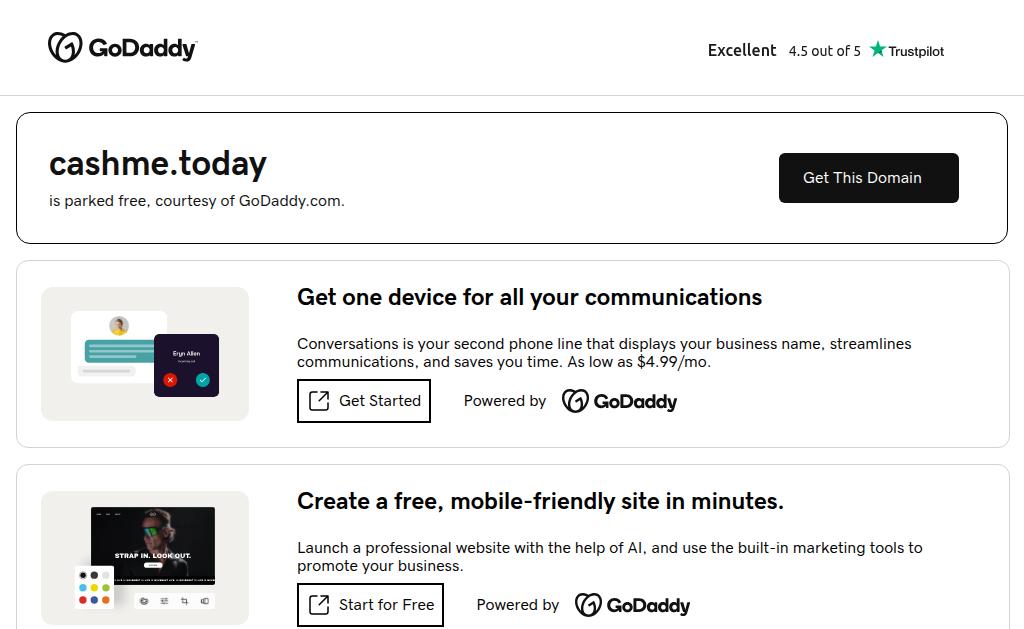1024x629 pixels.
Task: Click the Excellent Trustpilot rating label
Action: pos(742,50)
